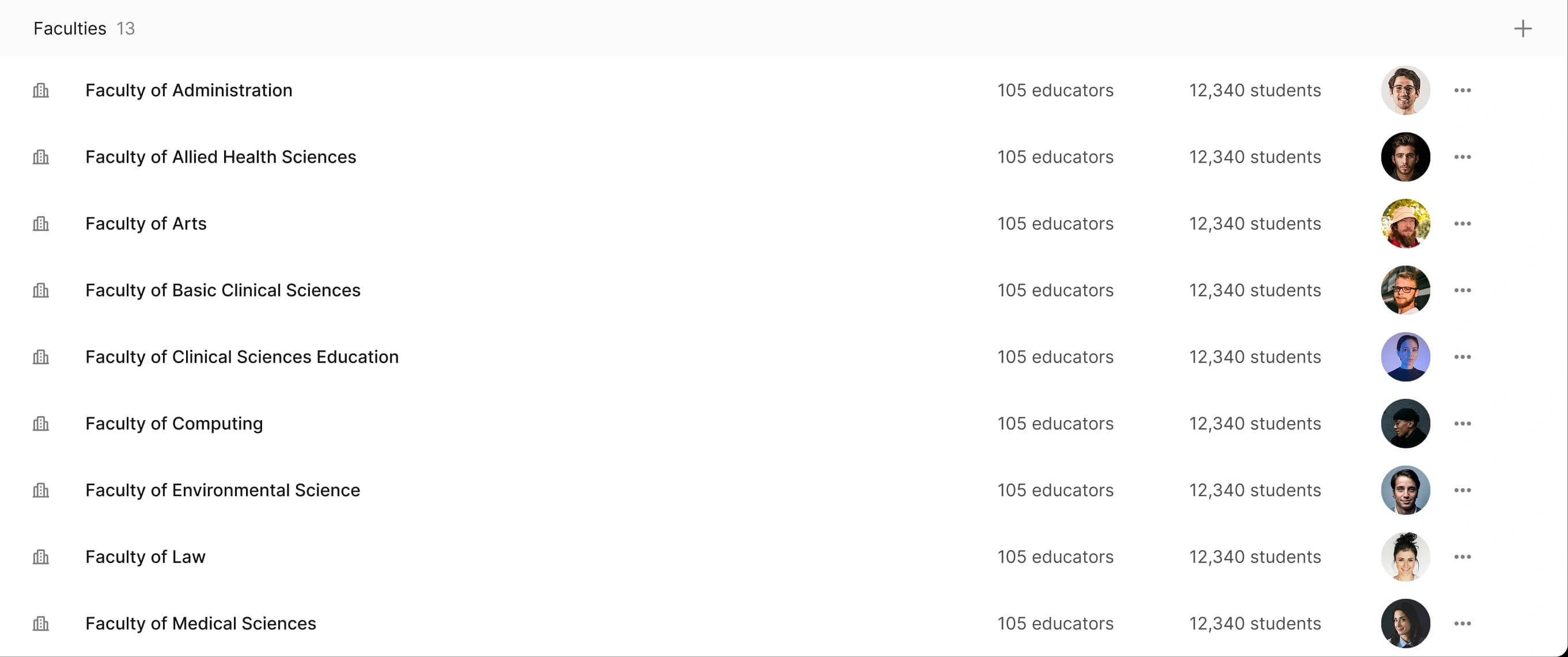This screenshot has width=1568, height=657.
Task: Click building icon beside Faculty of Medical Sciences
Action: [x=41, y=624]
